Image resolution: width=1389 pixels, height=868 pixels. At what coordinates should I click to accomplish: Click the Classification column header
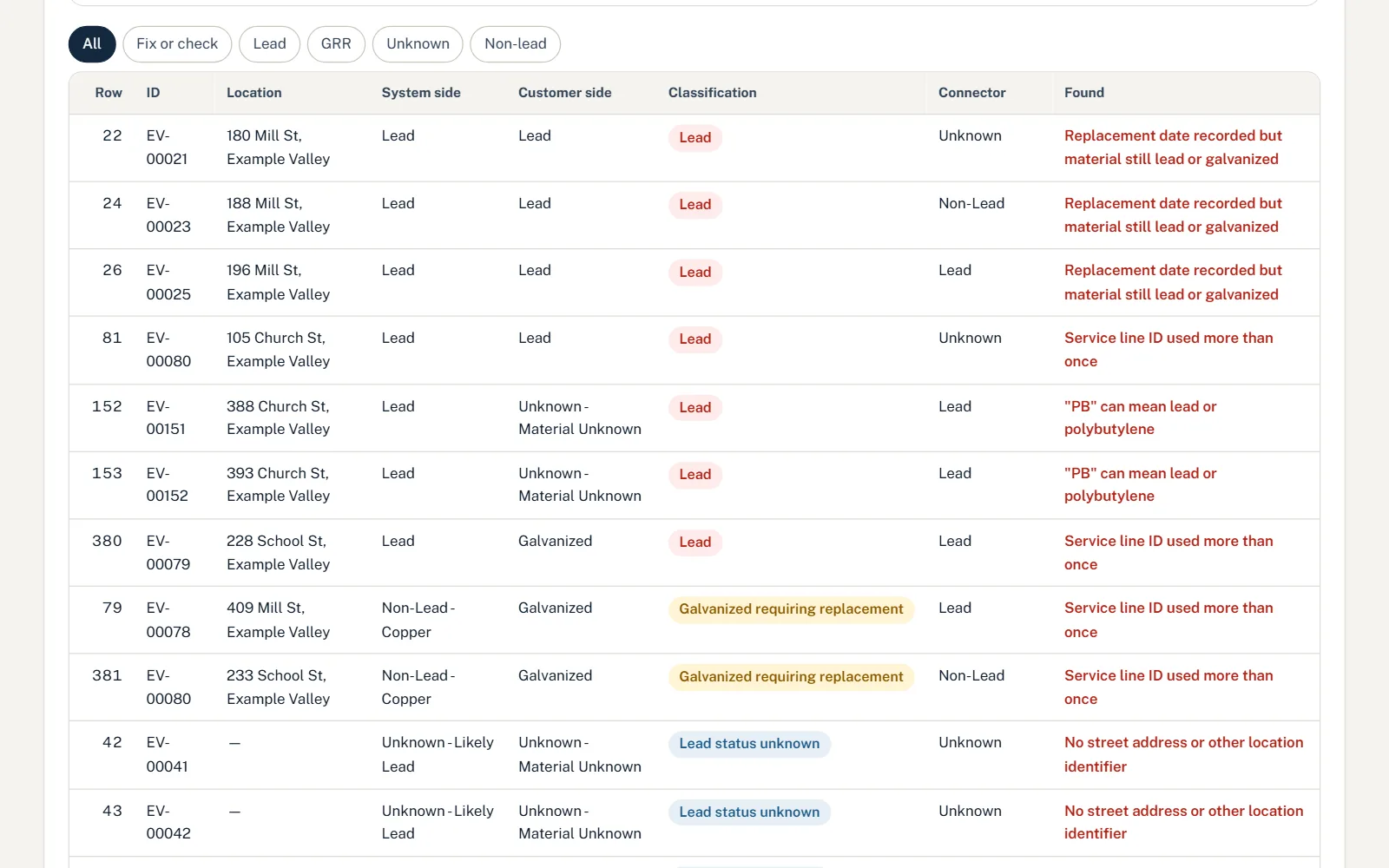pos(712,93)
